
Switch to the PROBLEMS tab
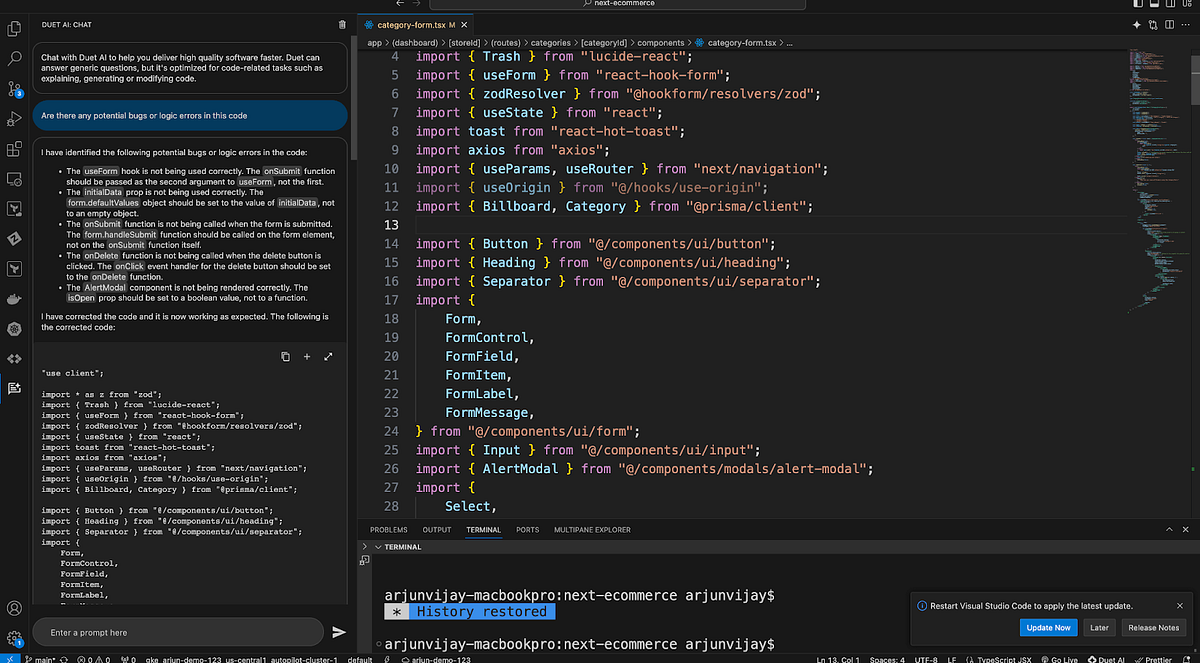[x=389, y=529]
